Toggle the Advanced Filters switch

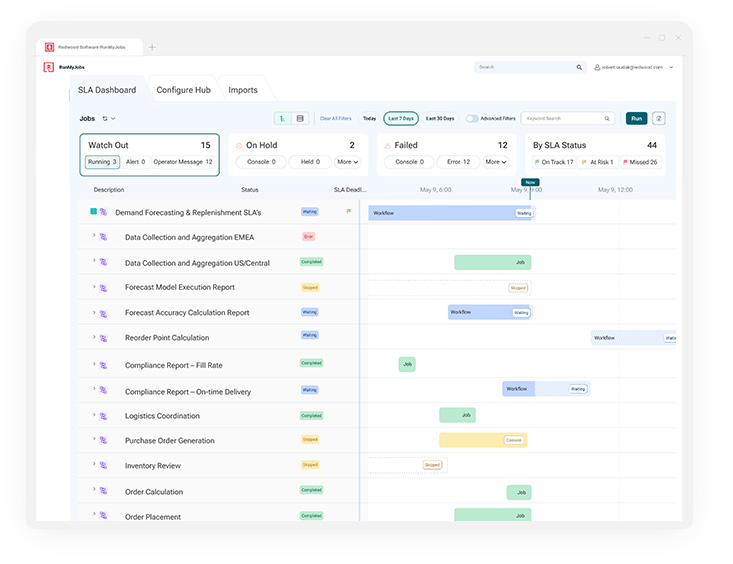pyautogui.click(x=472, y=119)
